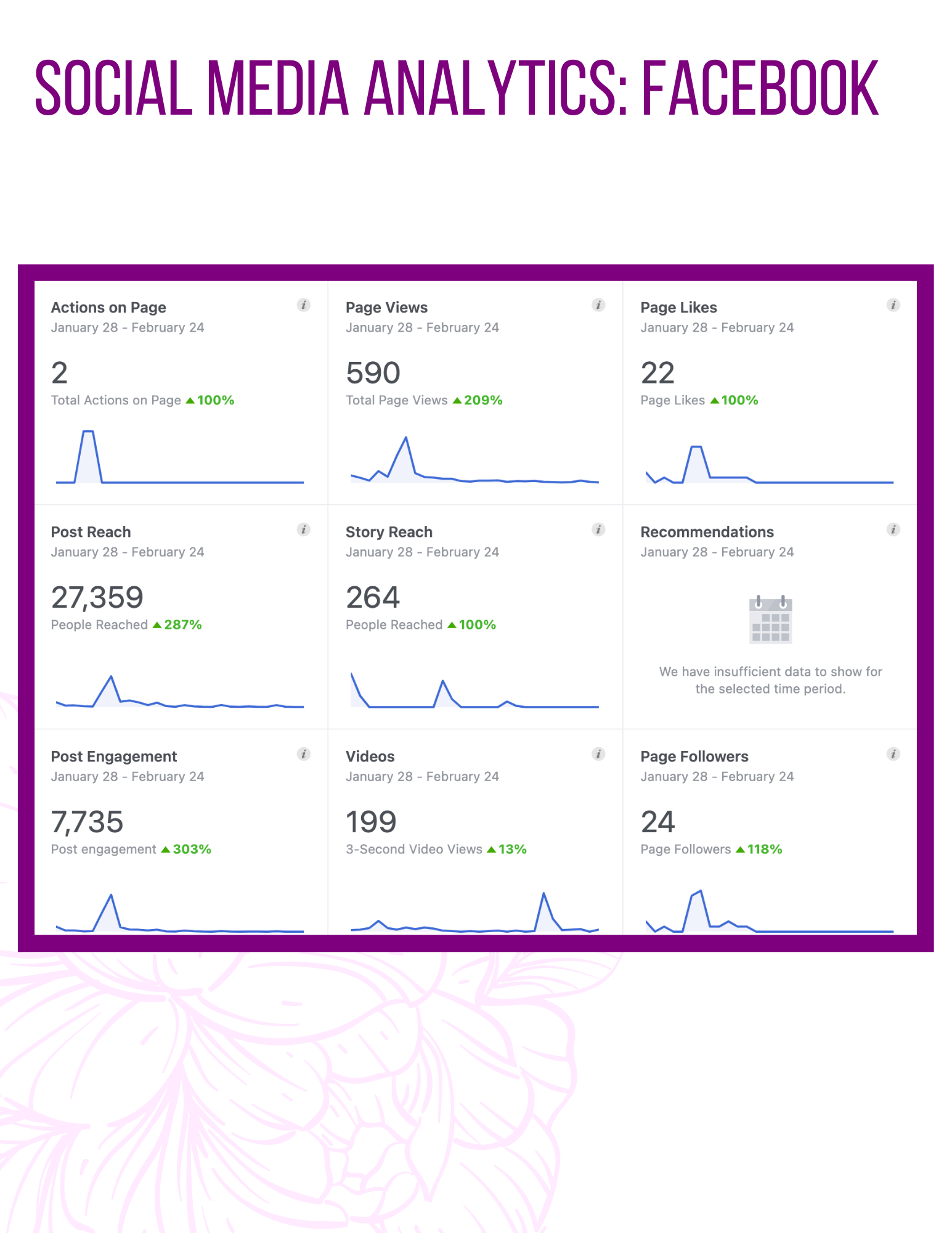The width and height of the screenshot is (952, 1233).
Task: Open the Videos card info icon
Action: (x=598, y=753)
